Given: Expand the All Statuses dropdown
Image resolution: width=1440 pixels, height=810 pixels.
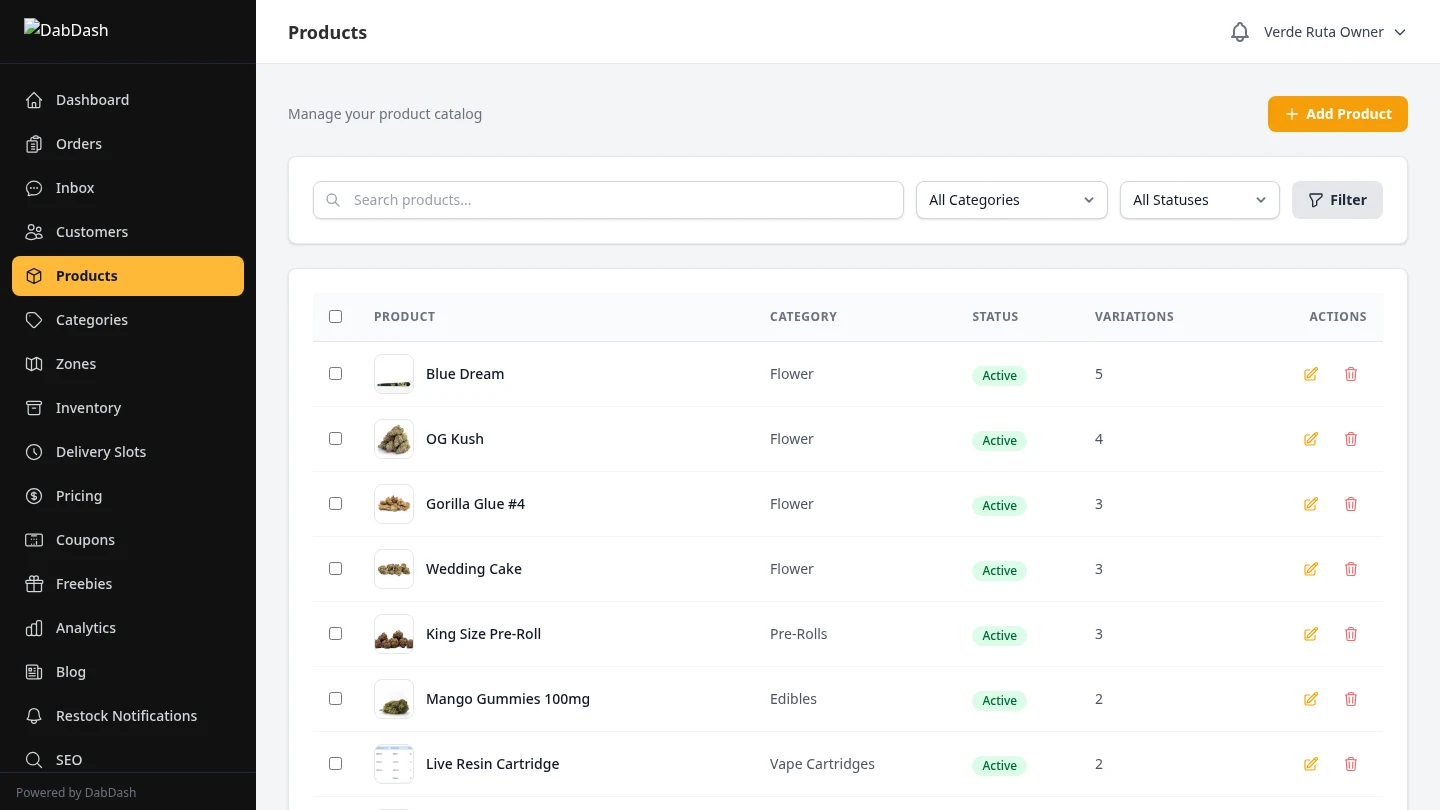Looking at the screenshot, I should click(1199, 199).
